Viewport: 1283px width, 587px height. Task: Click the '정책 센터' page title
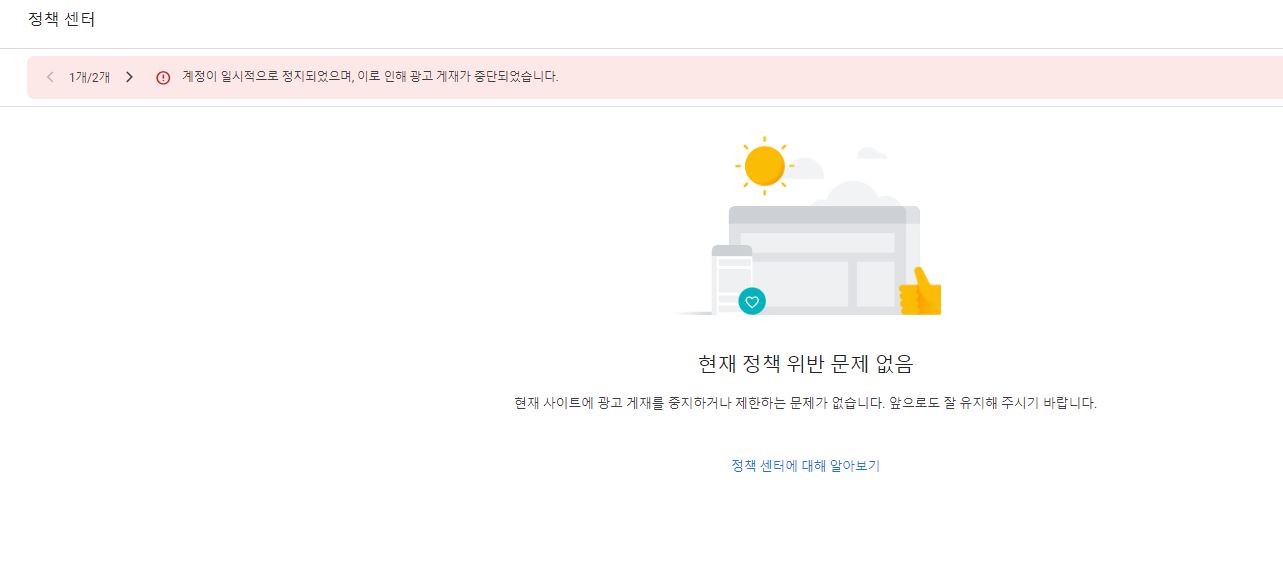(x=62, y=18)
